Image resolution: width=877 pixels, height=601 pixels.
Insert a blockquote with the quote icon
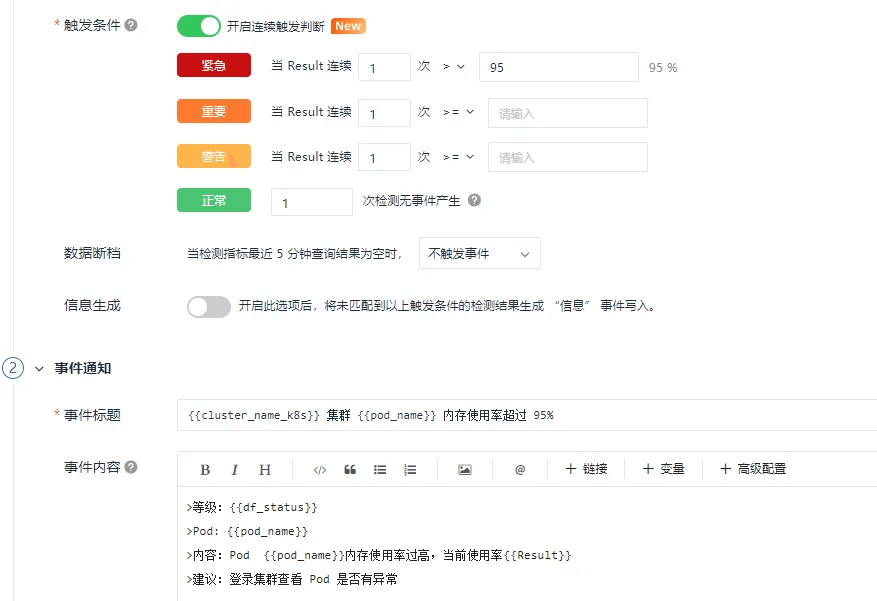350,469
